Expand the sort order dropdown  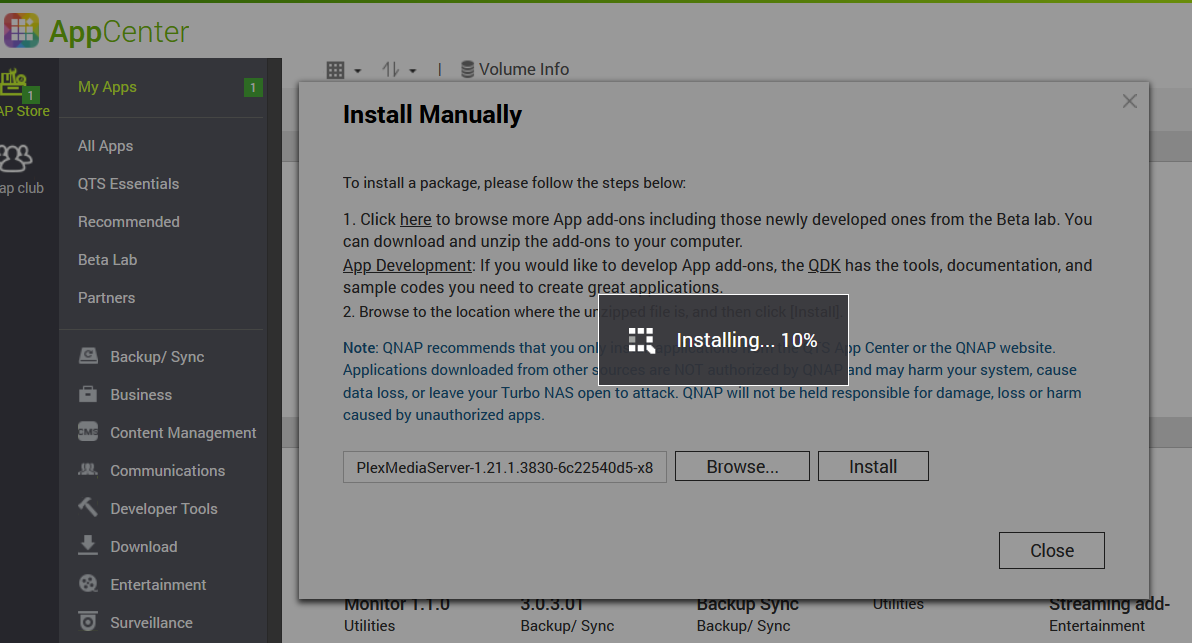(x=399, y=70)
